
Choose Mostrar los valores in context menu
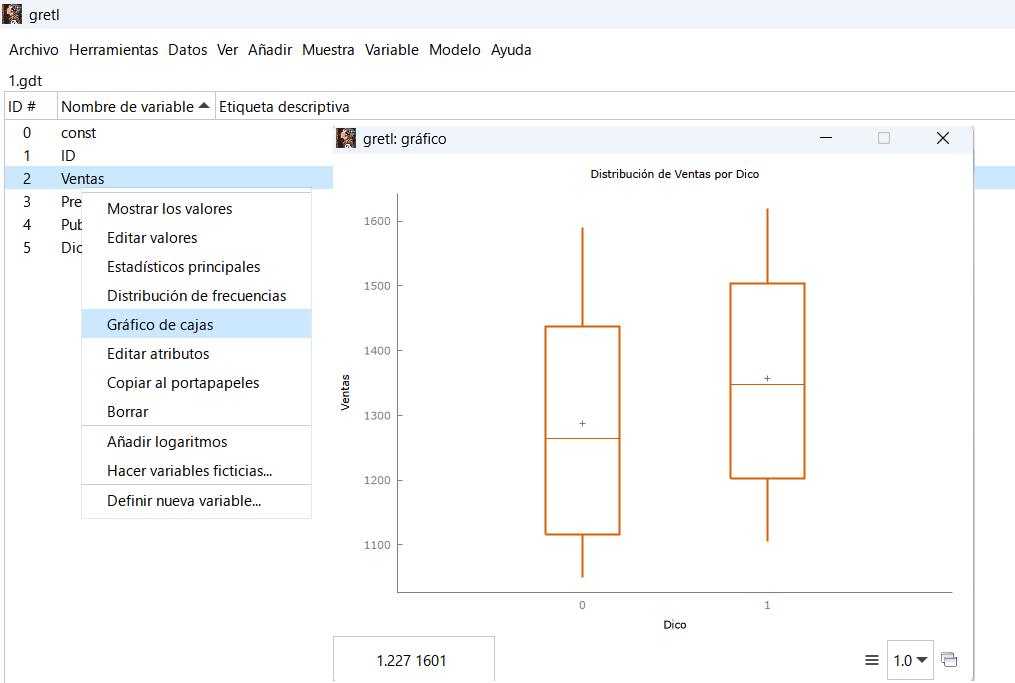click(169, 209)
